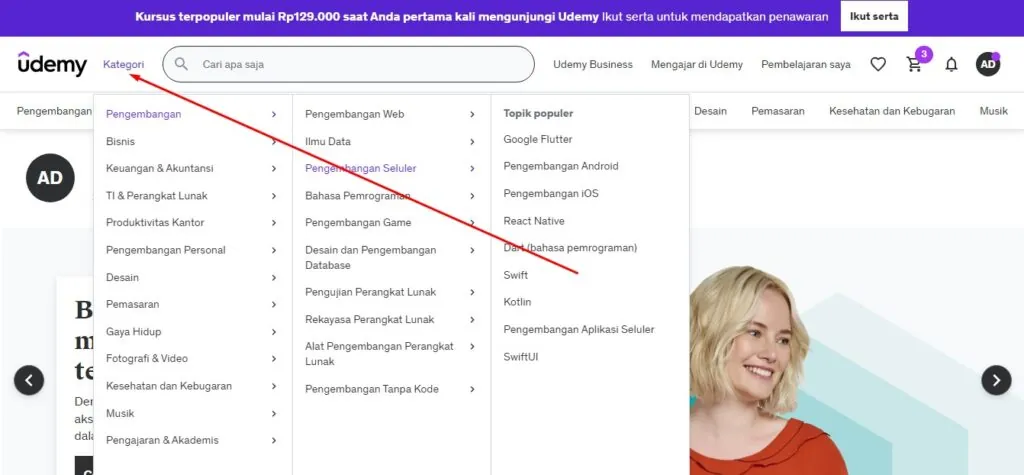Open Desain dan Pengembangan Database subcategory
Viewport: 1024px width, 475px height.
point(370,257)
